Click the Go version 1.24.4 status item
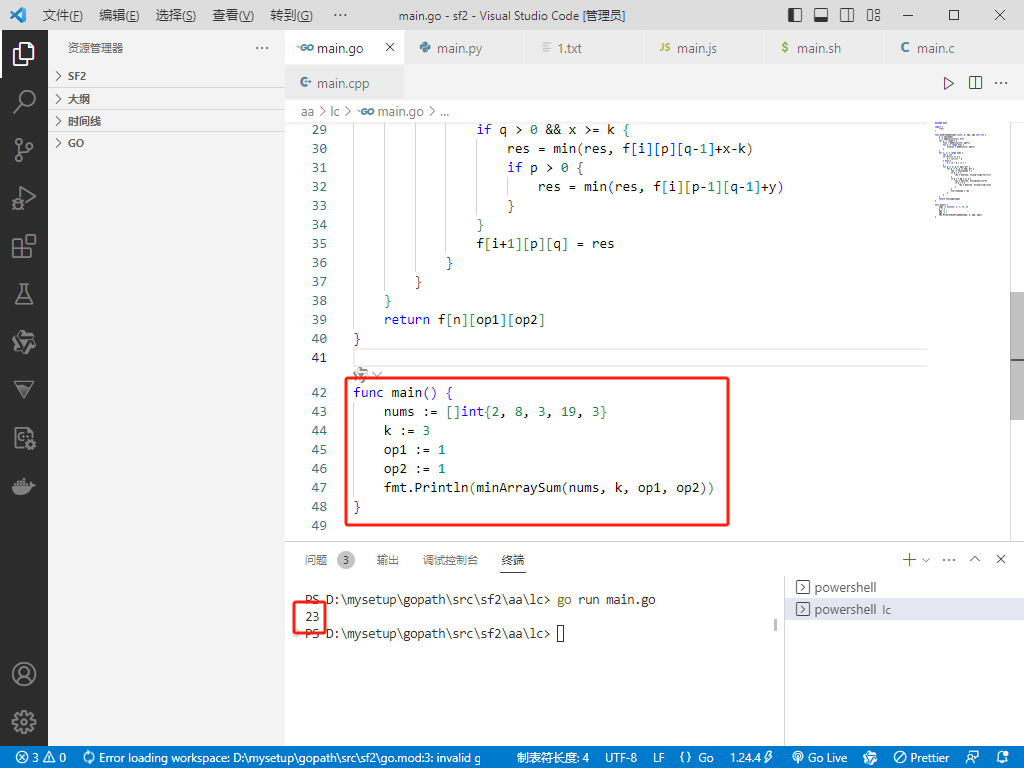 pos(751,758)
